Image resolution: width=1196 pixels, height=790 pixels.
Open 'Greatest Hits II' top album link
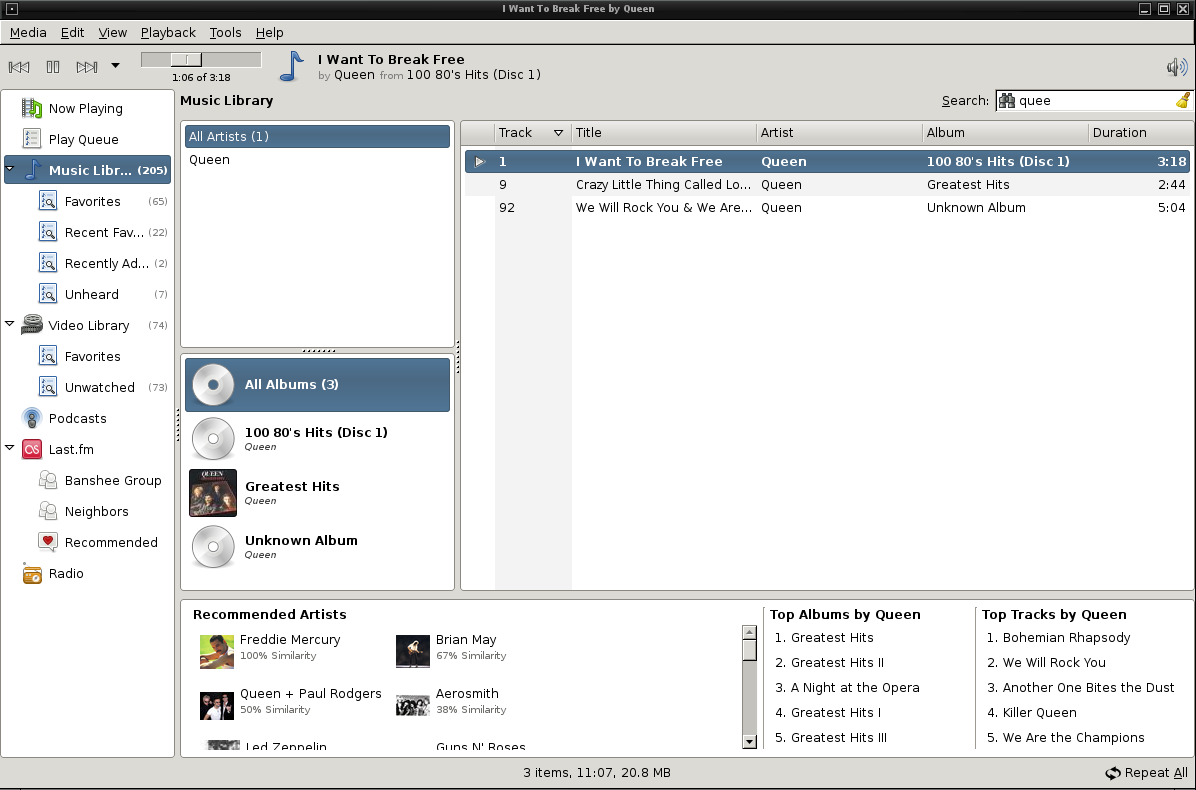tap(838, 663)
